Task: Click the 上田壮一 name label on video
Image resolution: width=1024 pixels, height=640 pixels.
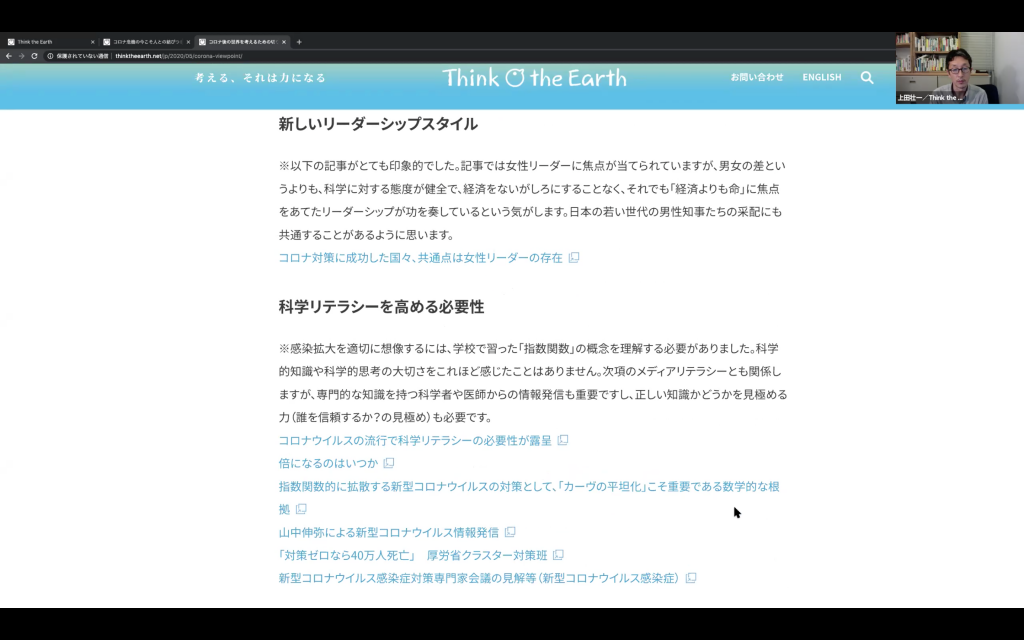Action: [930, 98]
